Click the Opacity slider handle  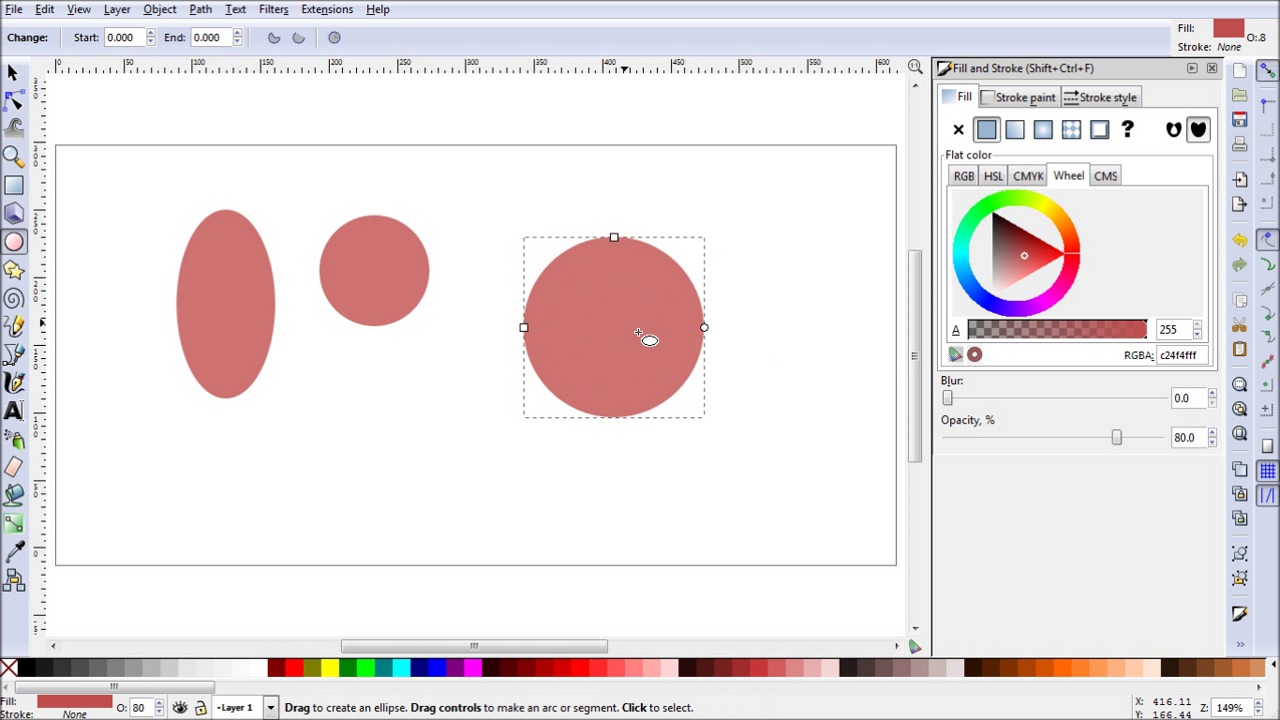point(1116,437)
